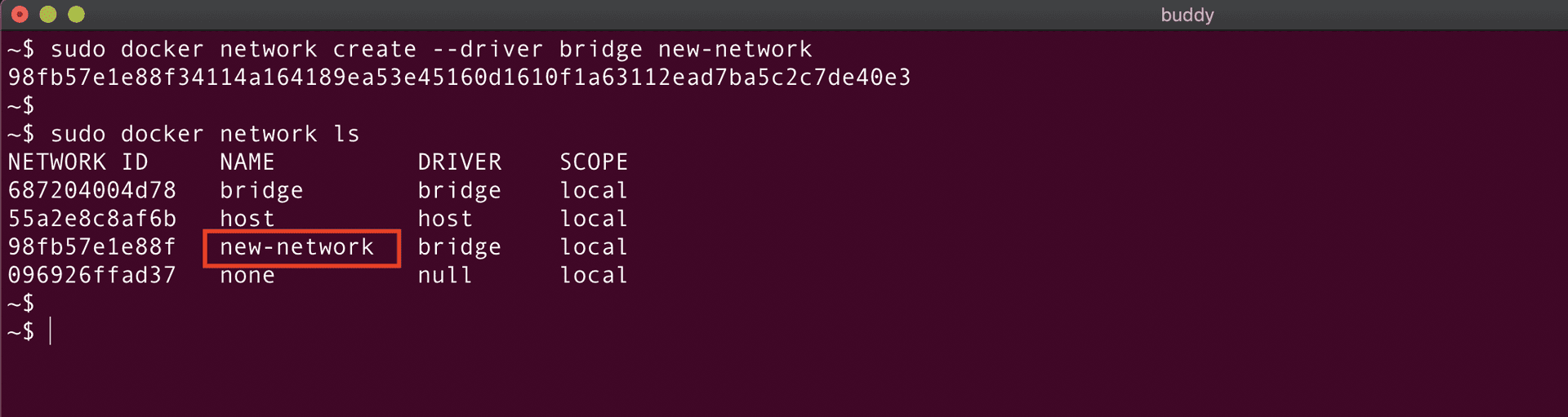Screen dimensions: 1568x417
Task: Click the short ID 98fb57e1e88f in the table
Action: click(x=91, y=247)
